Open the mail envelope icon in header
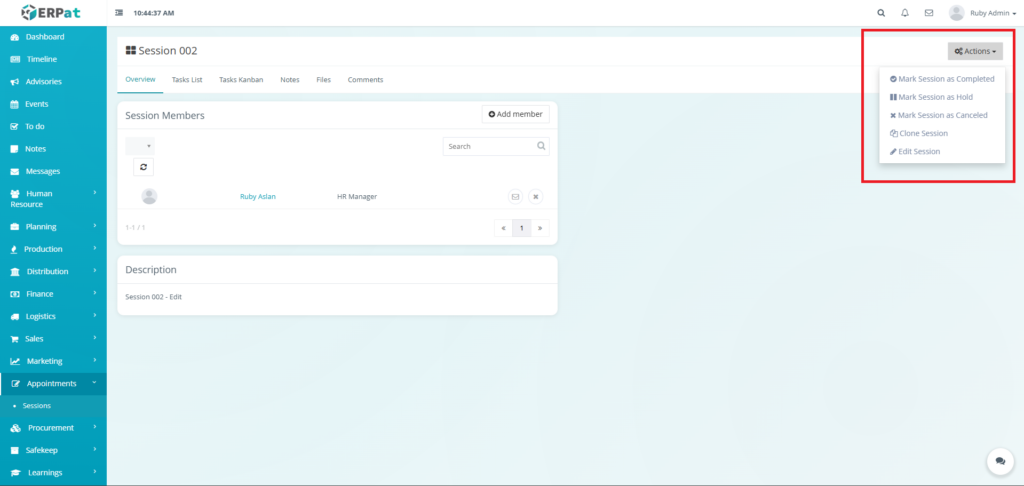 (929, 13)
